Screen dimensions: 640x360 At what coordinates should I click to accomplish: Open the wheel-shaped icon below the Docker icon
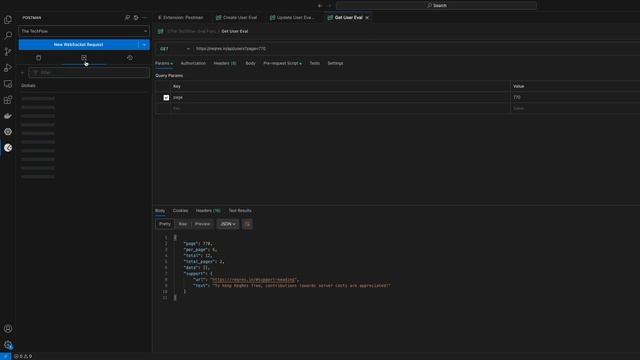8,132
